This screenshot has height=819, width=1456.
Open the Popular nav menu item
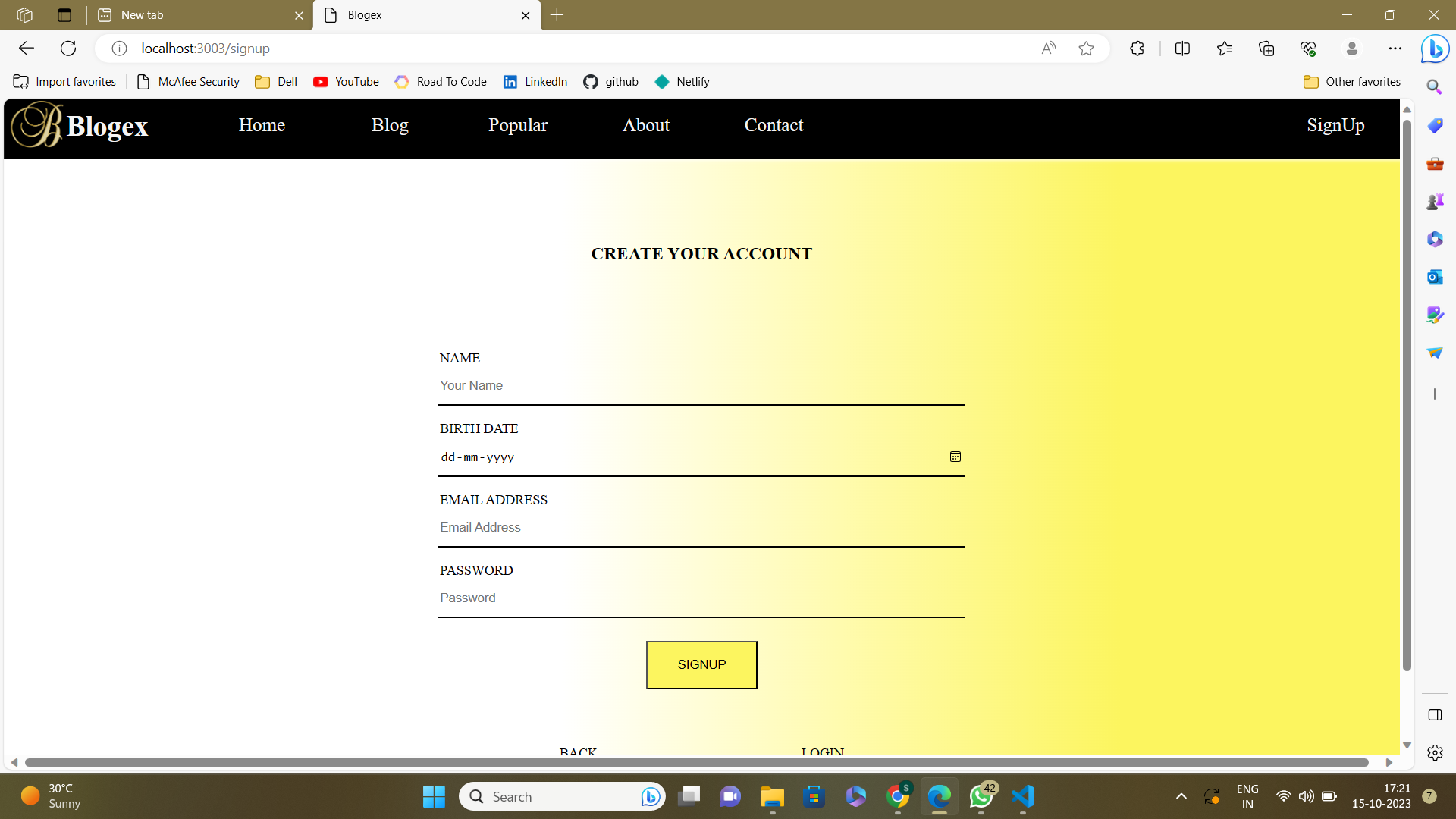[x=517, y=125]
